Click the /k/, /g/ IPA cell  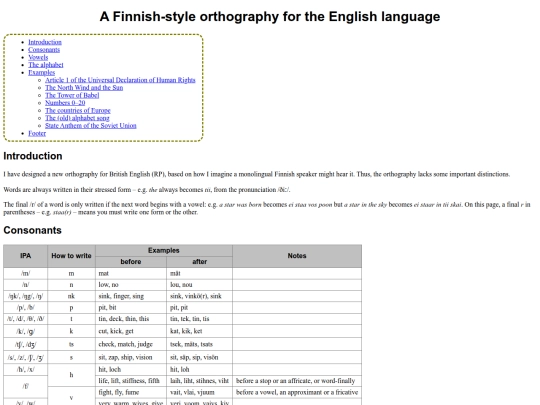point(25,331)
